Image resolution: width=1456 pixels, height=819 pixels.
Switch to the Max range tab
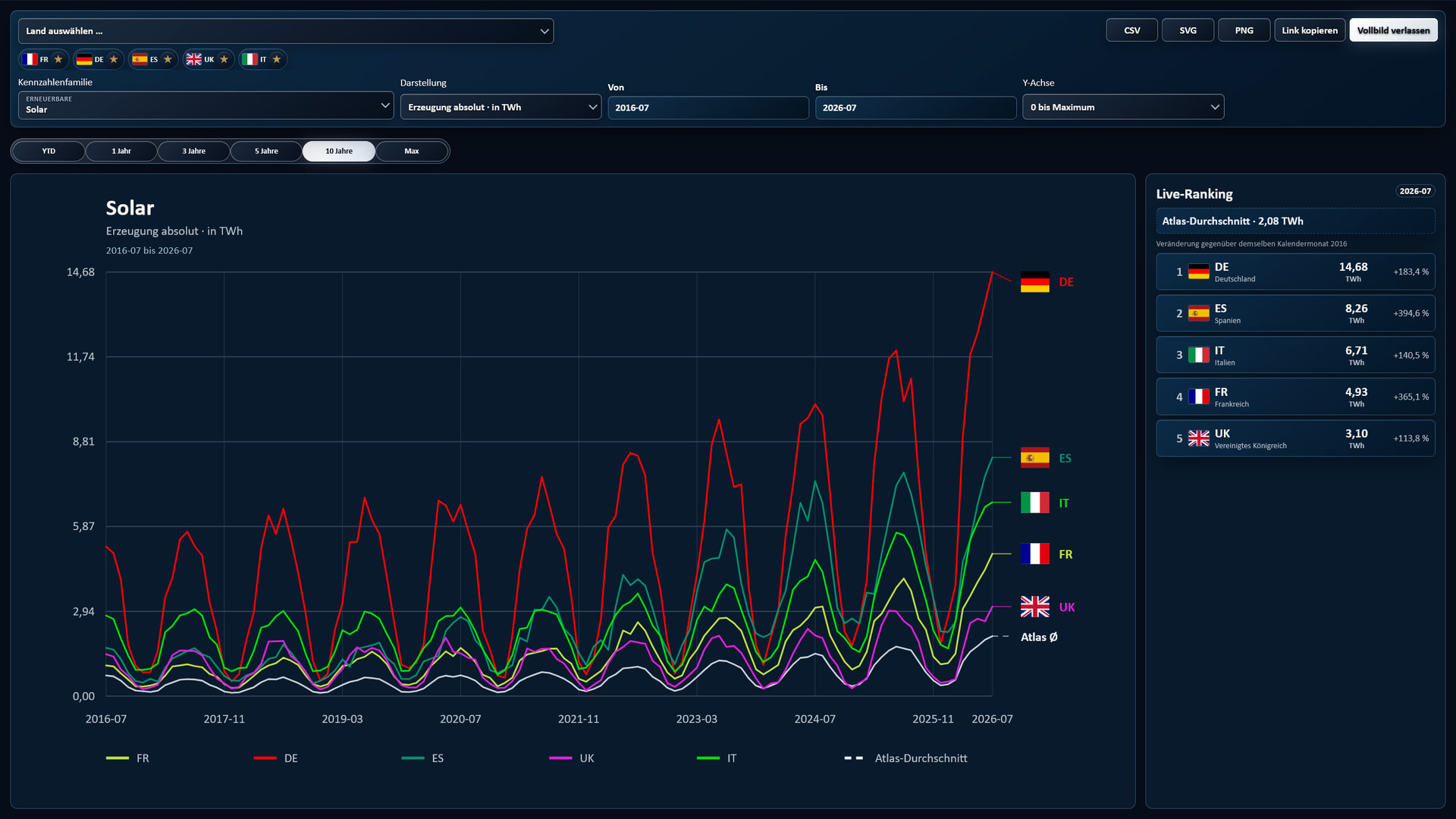[412, 151]
